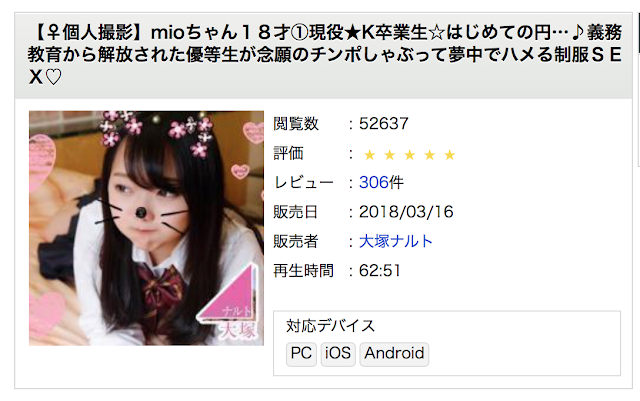Choose the Android device badge
Viewport: 640px width, 401px height.
[394, 354]
